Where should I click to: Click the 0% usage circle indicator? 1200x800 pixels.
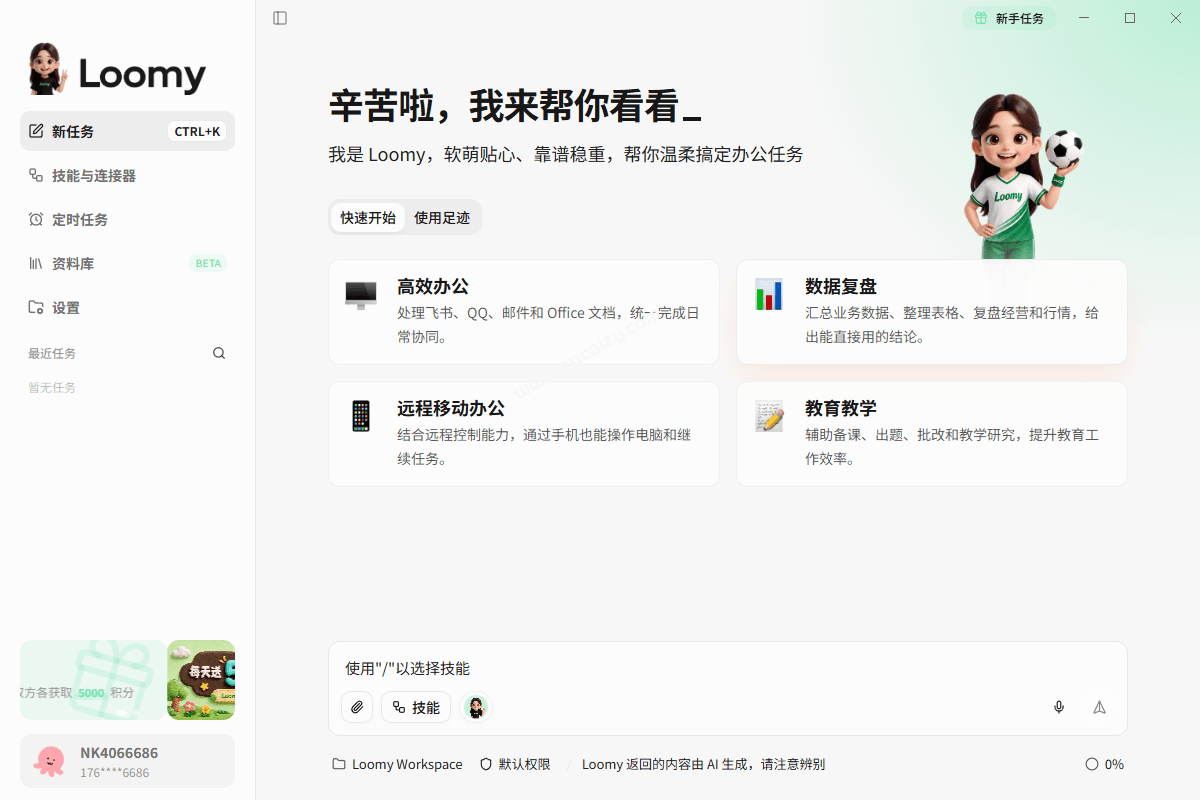1104,764
